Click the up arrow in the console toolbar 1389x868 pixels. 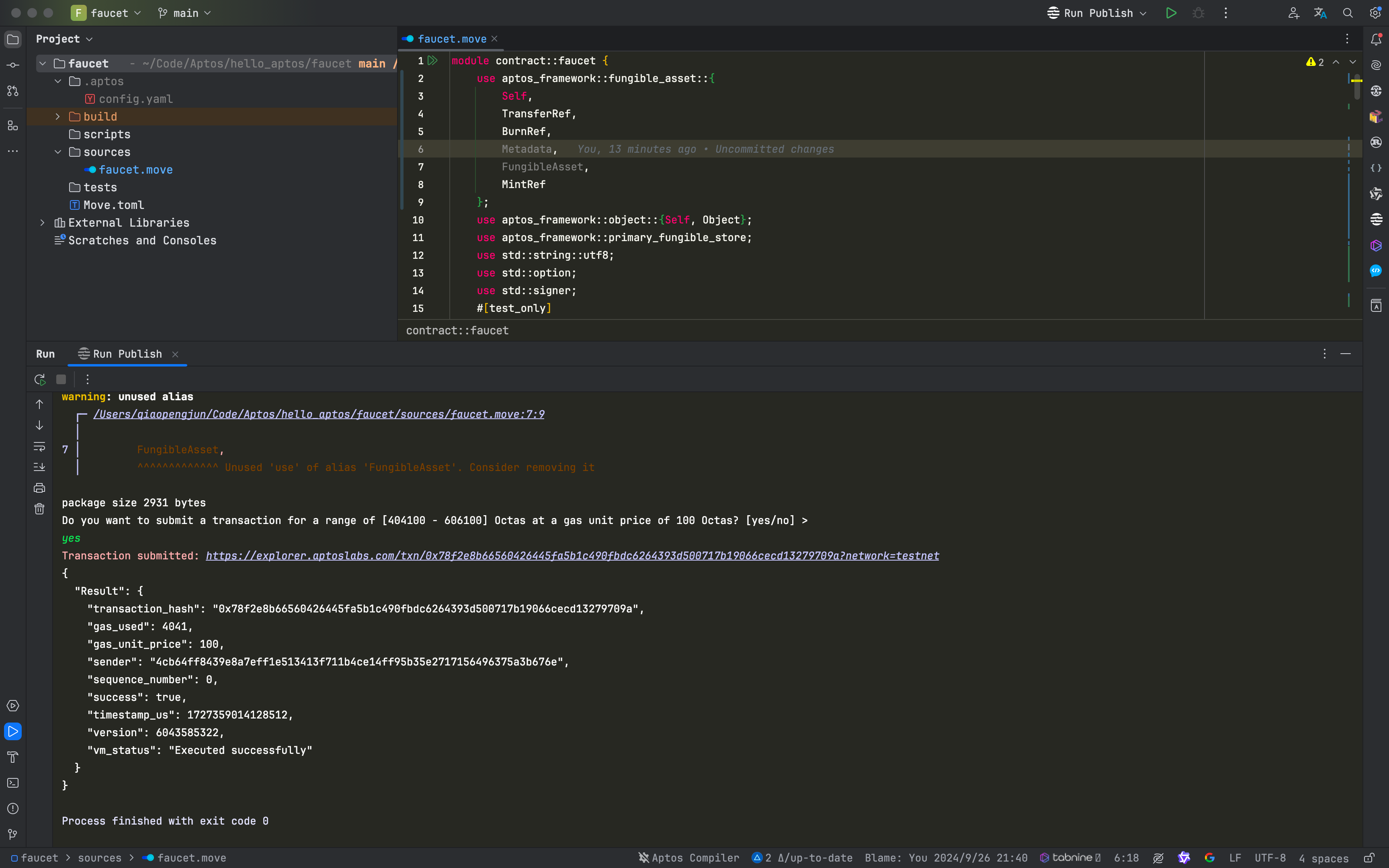coord(39,404)
